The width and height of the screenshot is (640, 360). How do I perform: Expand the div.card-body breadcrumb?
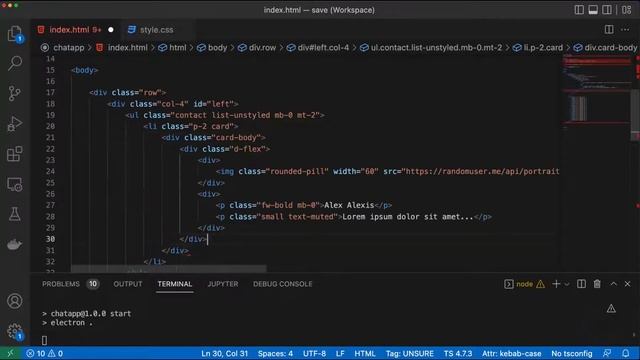[x=610, y=48]
